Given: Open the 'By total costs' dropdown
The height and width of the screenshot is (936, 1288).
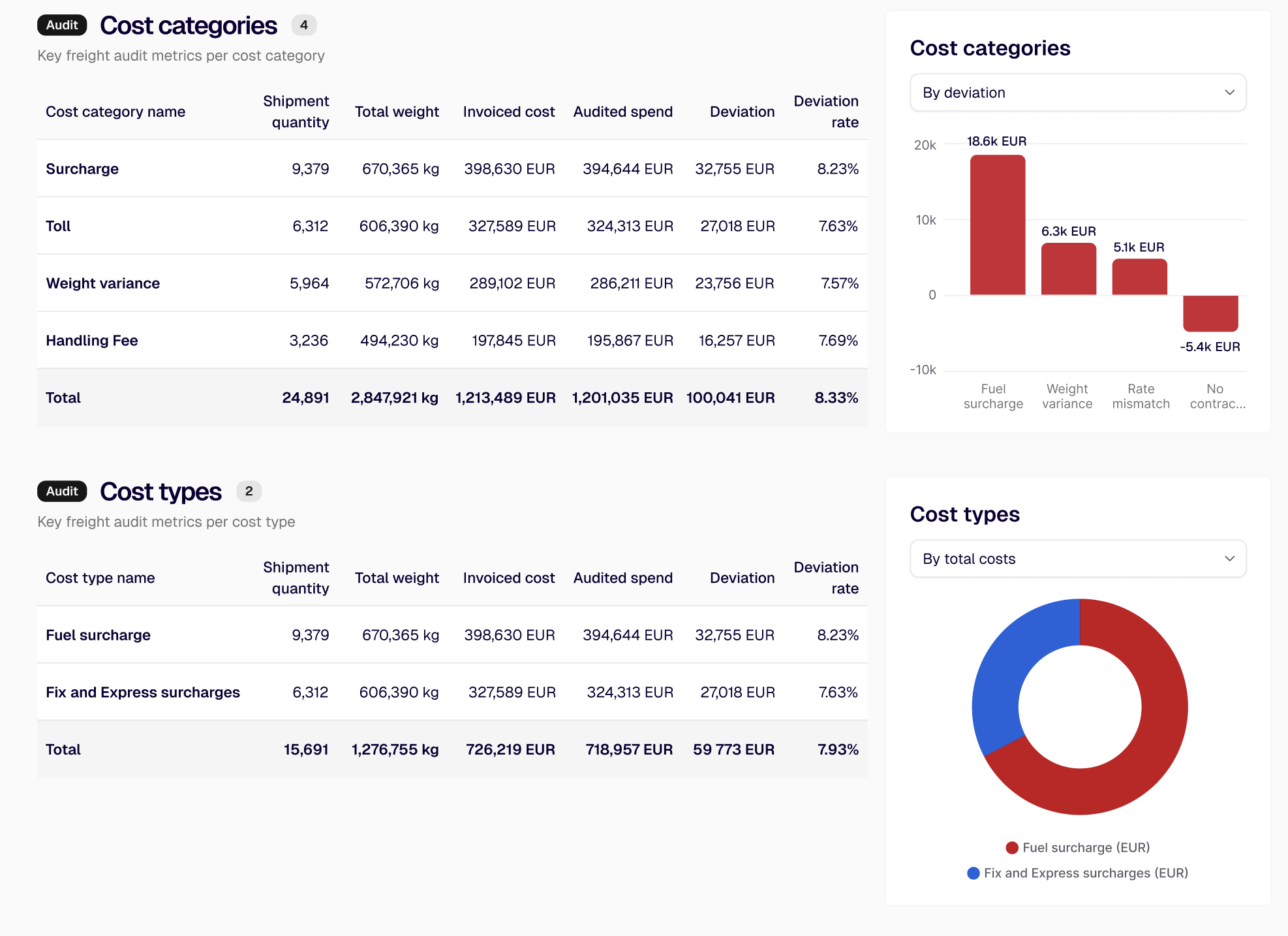Looking at the screenshot, I should coord(1078,559).
